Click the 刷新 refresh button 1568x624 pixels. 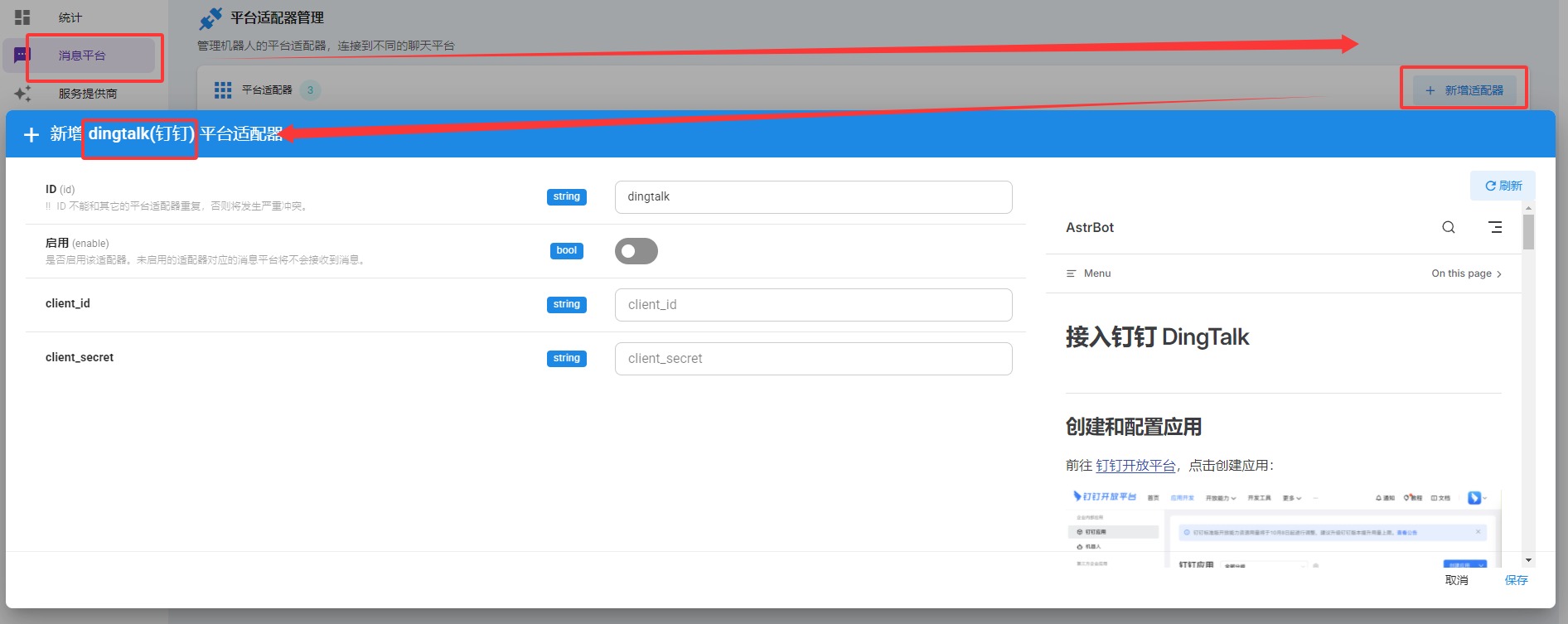point(1503,186)
